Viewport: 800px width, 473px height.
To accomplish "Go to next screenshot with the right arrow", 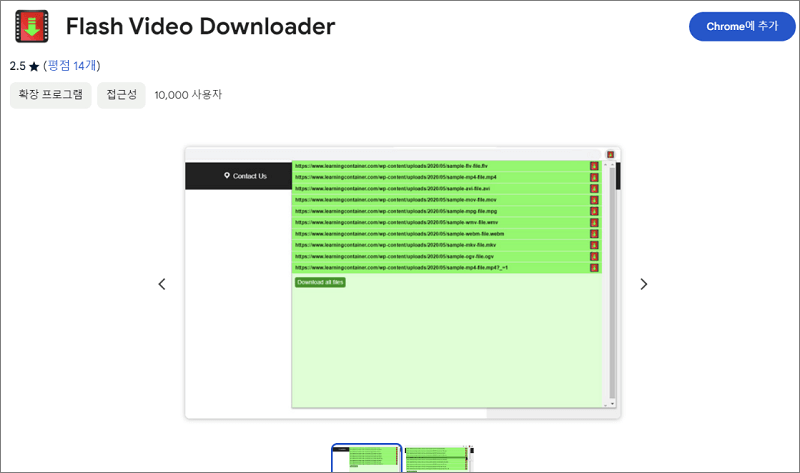I will [x=643, y=284].
